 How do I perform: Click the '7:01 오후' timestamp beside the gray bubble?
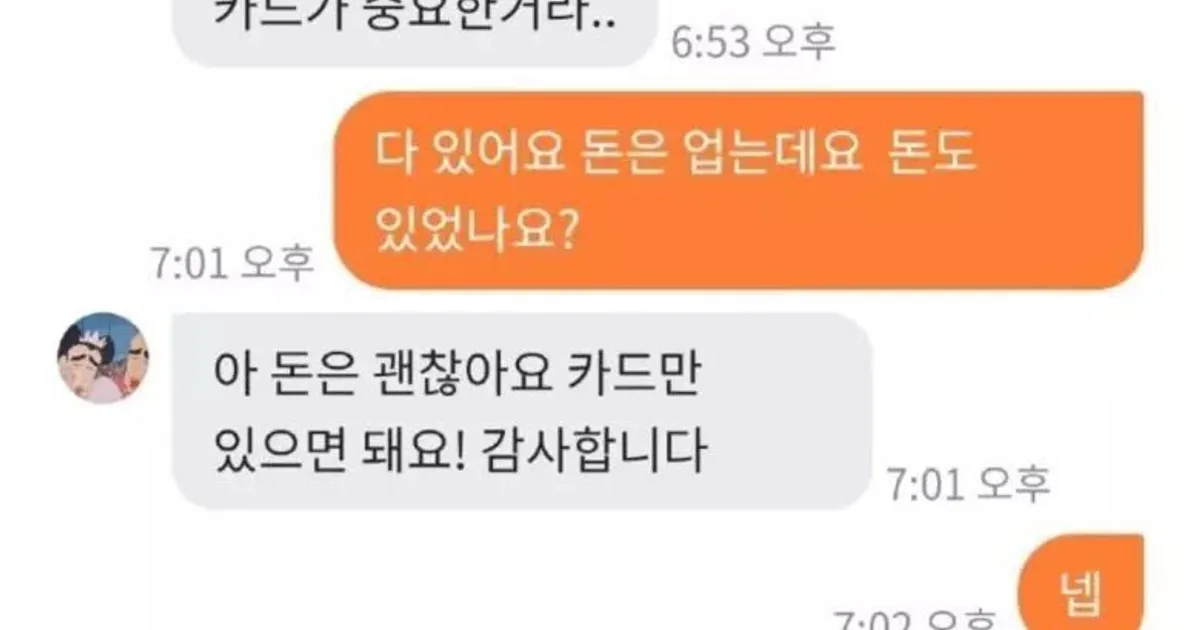click(x=968, y=485)
